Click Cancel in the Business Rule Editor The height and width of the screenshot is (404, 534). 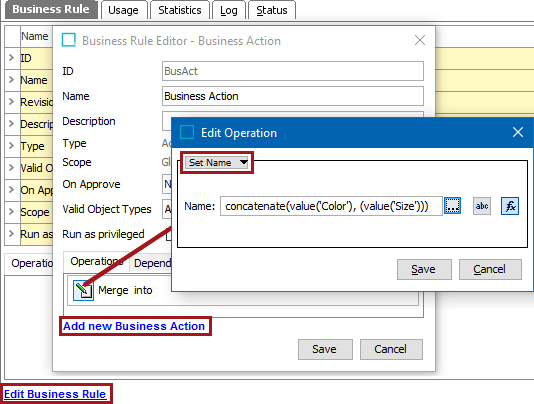click(391, 349)
